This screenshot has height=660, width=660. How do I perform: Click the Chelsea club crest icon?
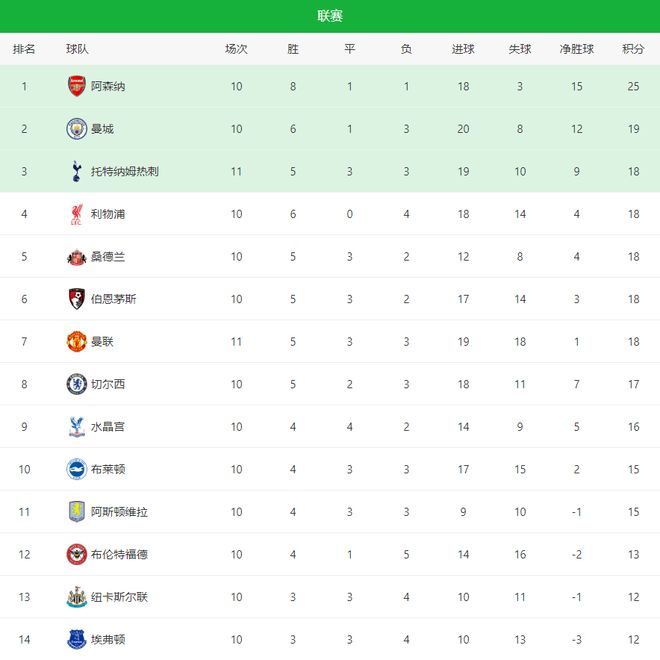coord(76,384)
